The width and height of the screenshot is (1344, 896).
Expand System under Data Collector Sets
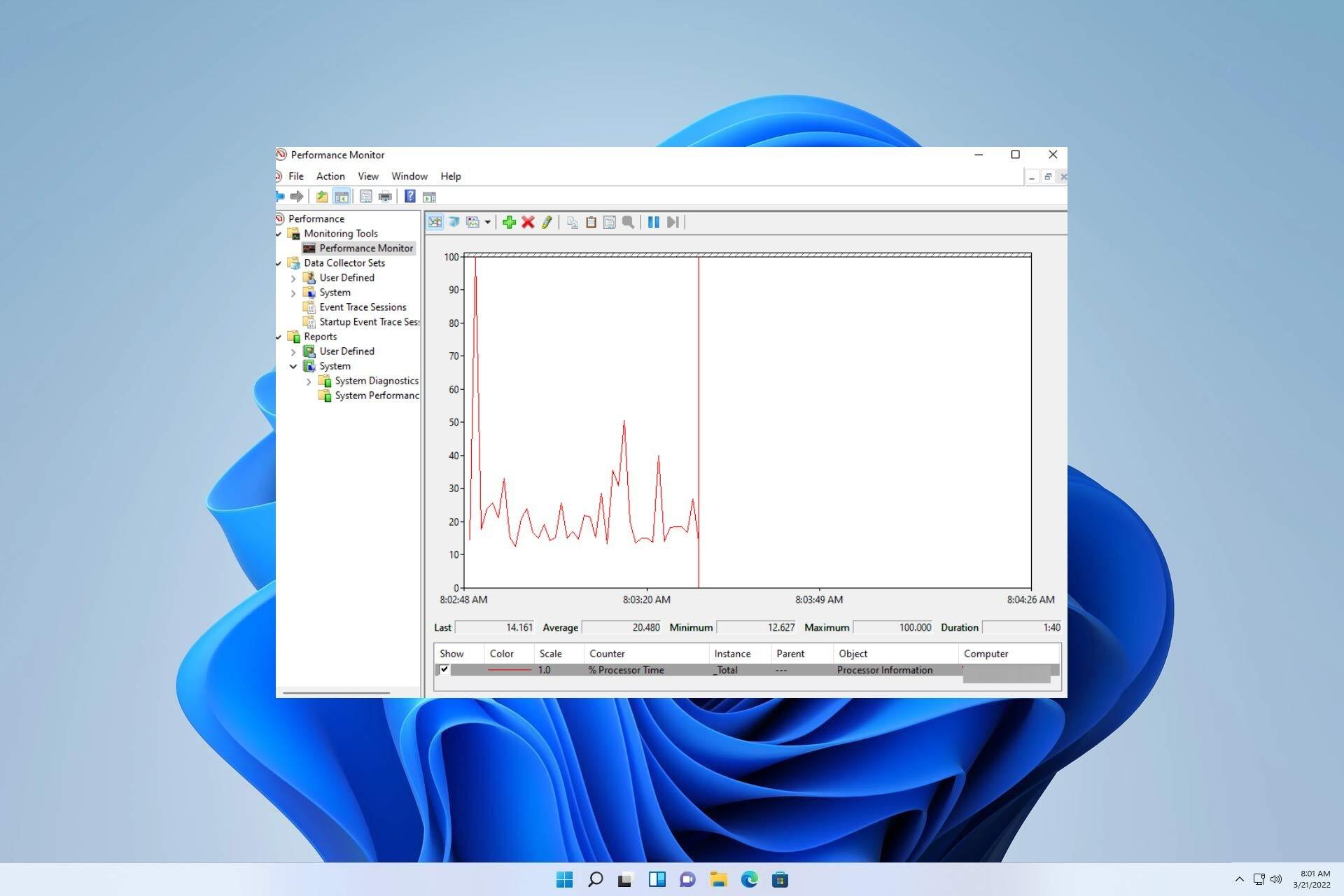(294, 293)
